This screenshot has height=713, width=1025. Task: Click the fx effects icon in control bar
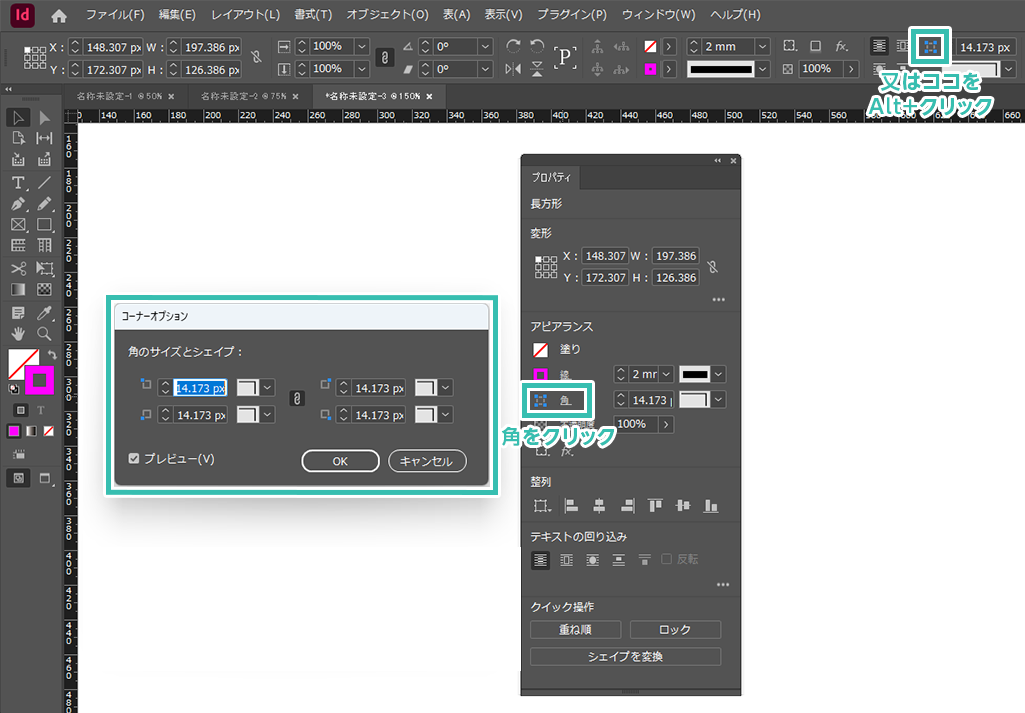pyautogui.click(x=842, y=46)
